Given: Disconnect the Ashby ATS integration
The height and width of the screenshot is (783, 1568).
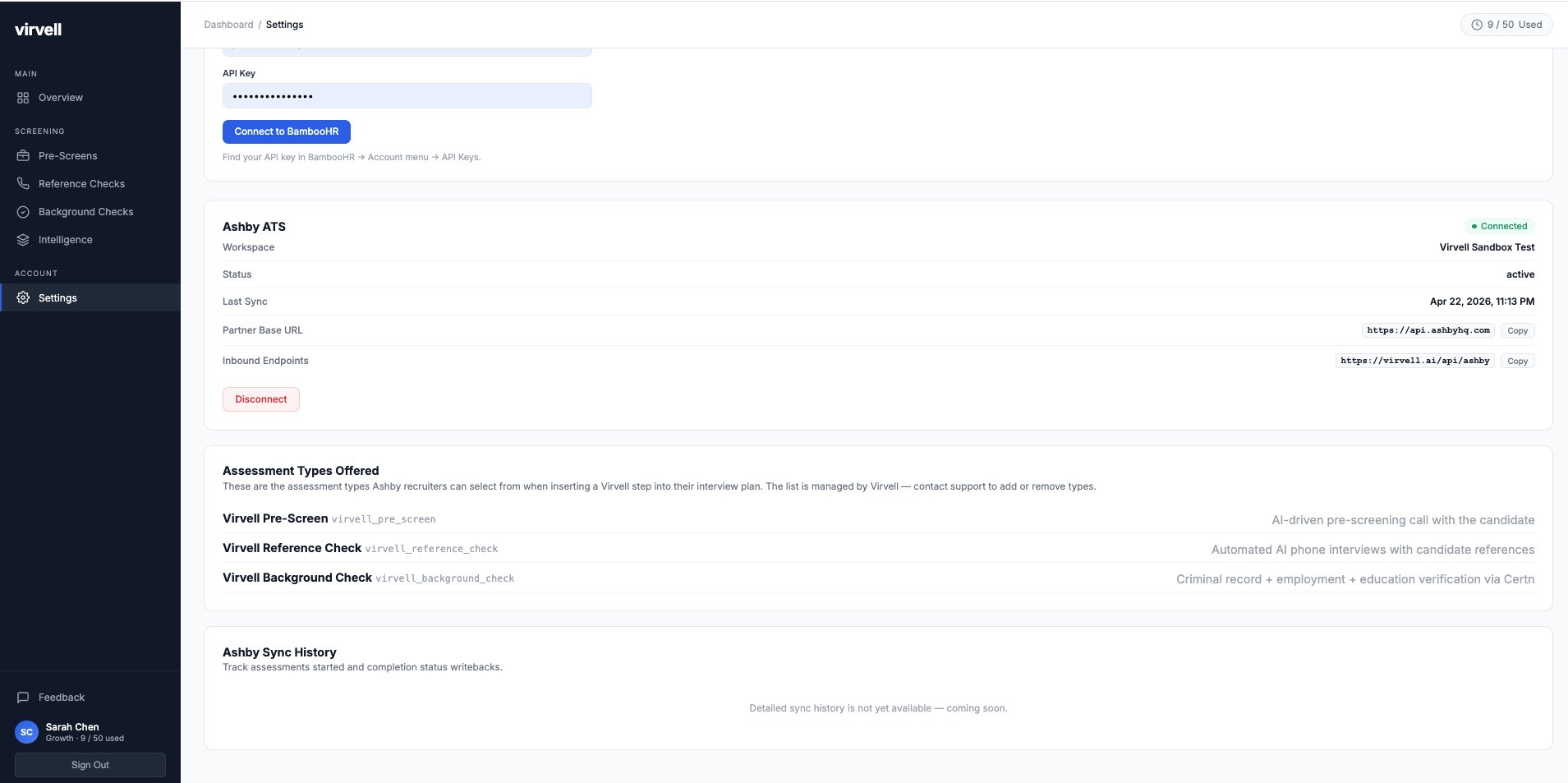Looking at the screenshot, I should coord(261,399).
